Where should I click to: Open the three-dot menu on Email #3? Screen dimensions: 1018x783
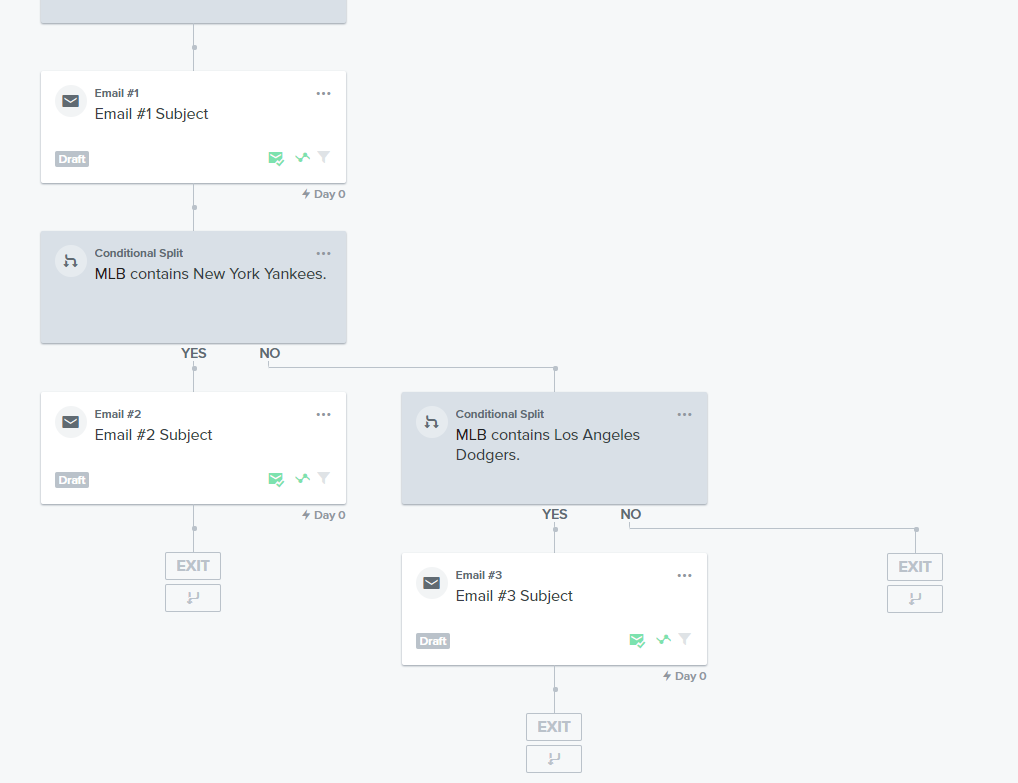(x=684, y=575)
